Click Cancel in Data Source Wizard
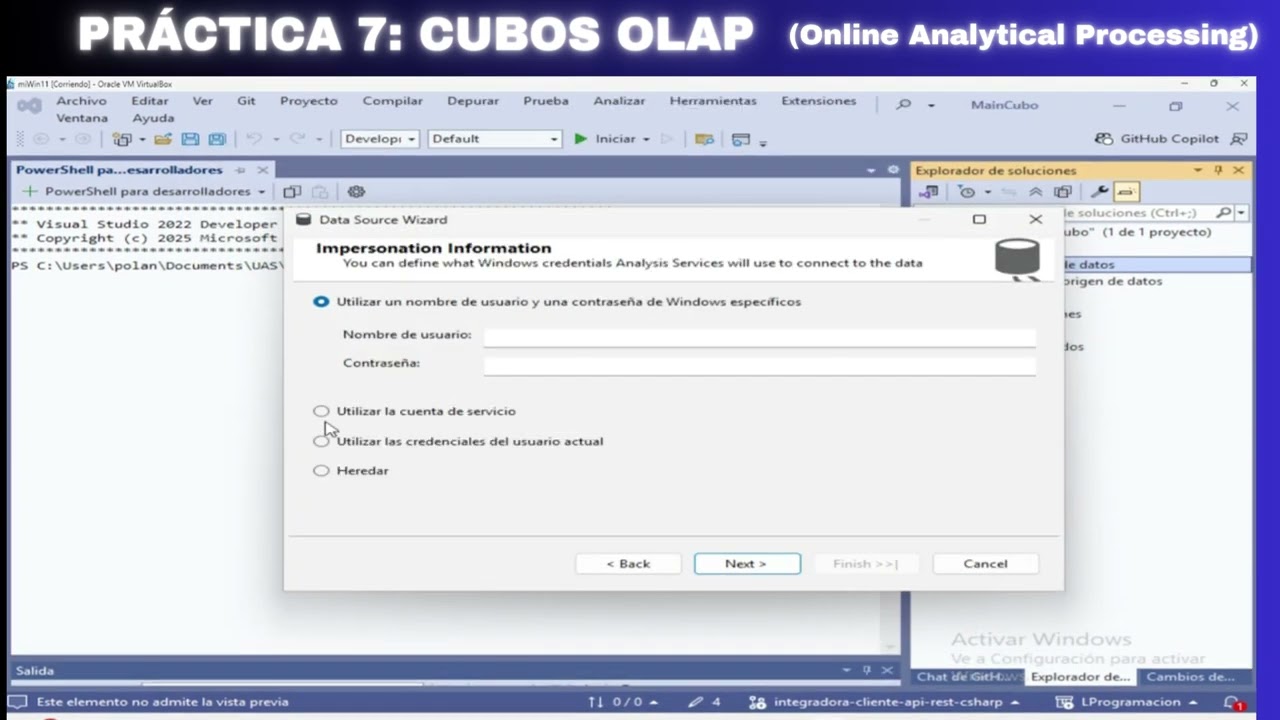Image resolution: width=1280 pixels, height=720 pixels. [985, 564]
